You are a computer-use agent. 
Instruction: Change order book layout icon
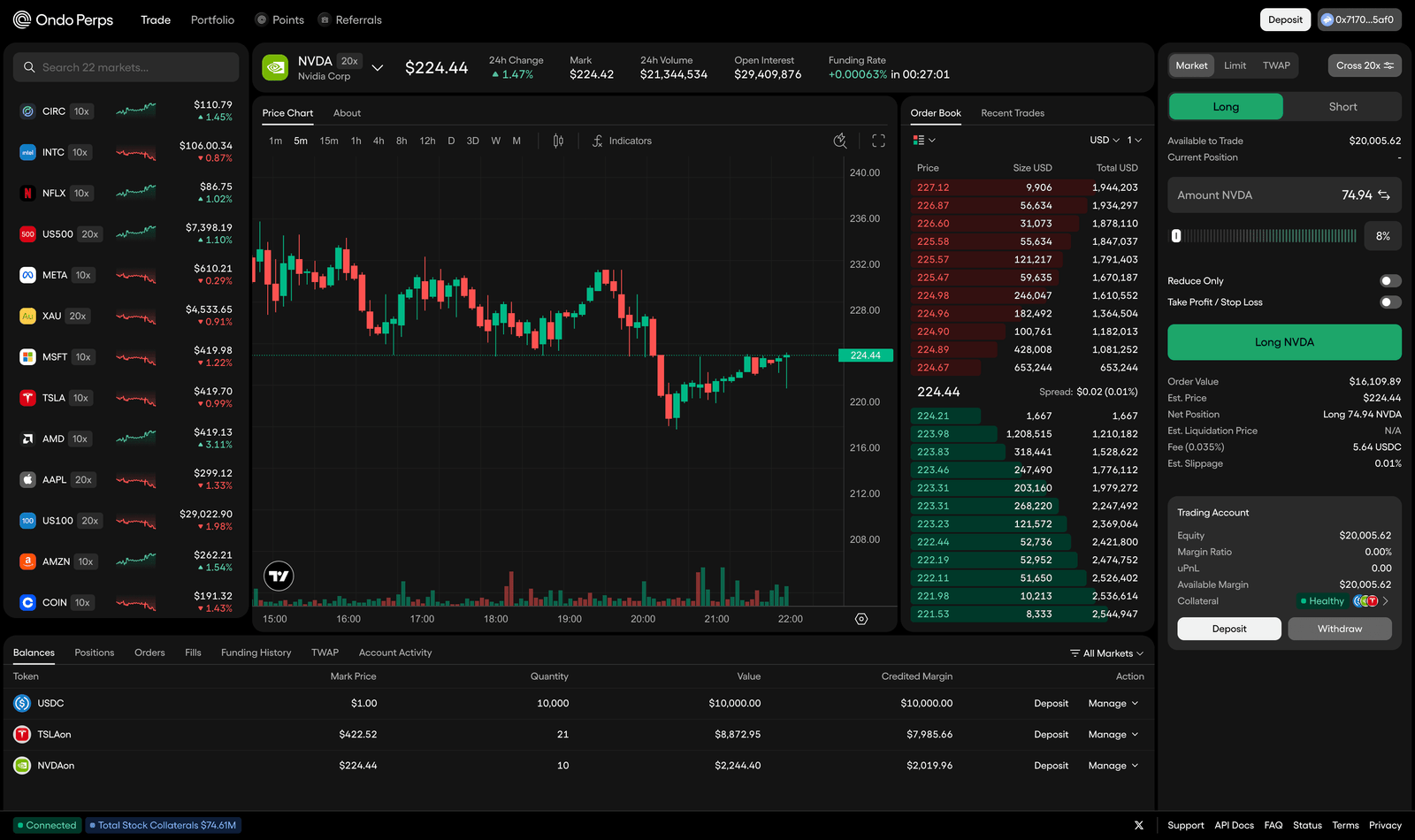[x=923, y=140]
